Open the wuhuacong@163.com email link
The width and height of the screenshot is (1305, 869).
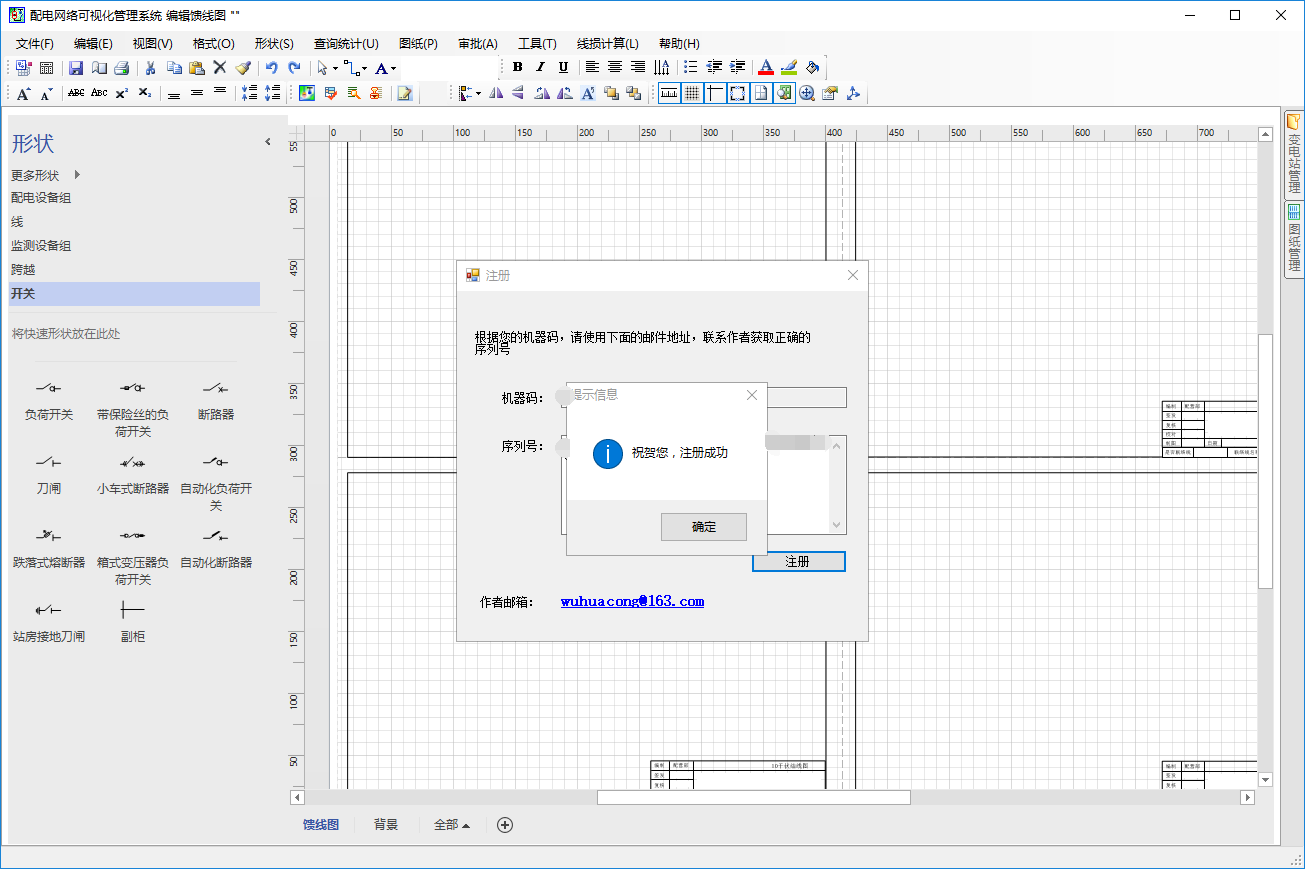632,601
